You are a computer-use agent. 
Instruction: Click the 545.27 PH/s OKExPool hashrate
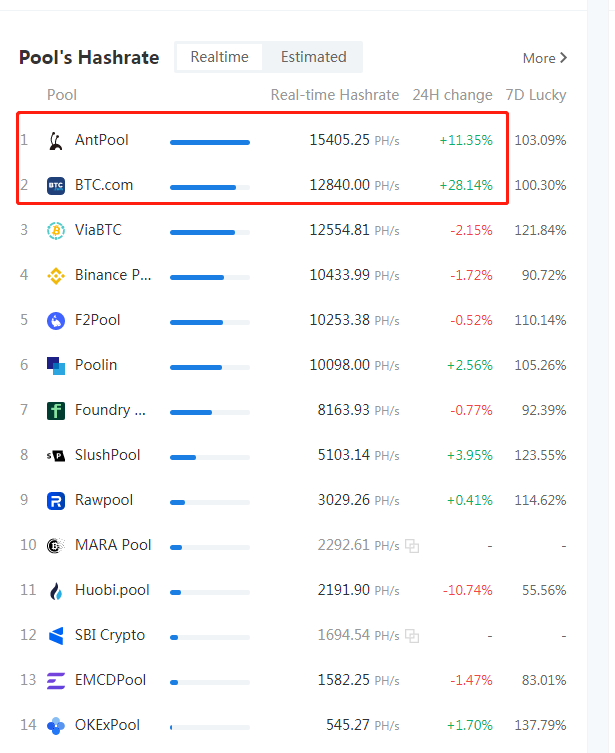click(363, 725)
